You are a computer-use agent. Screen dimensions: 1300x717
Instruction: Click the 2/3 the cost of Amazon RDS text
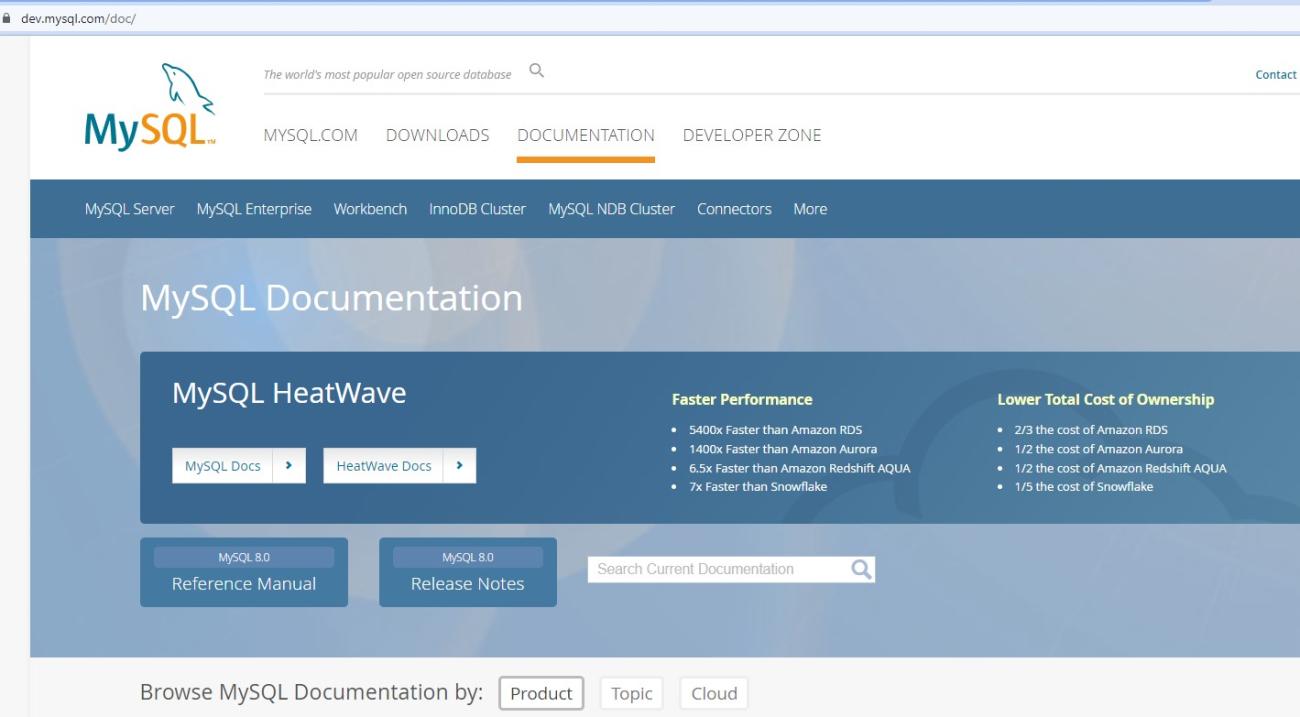coord(1091,430)
